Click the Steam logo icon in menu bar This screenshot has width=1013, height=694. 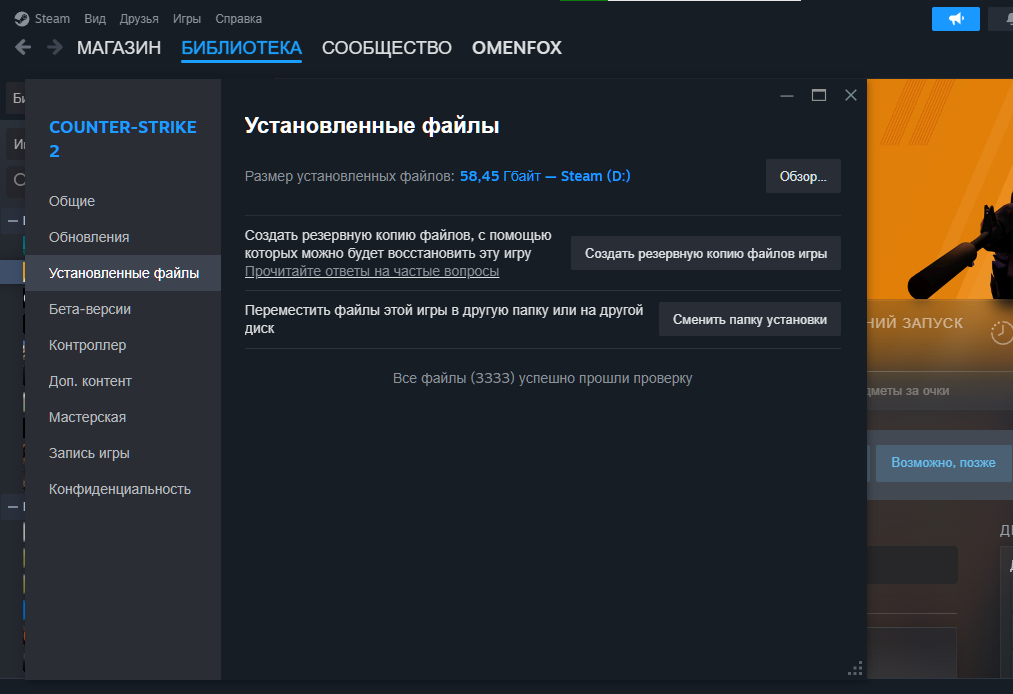click(22, 19)
